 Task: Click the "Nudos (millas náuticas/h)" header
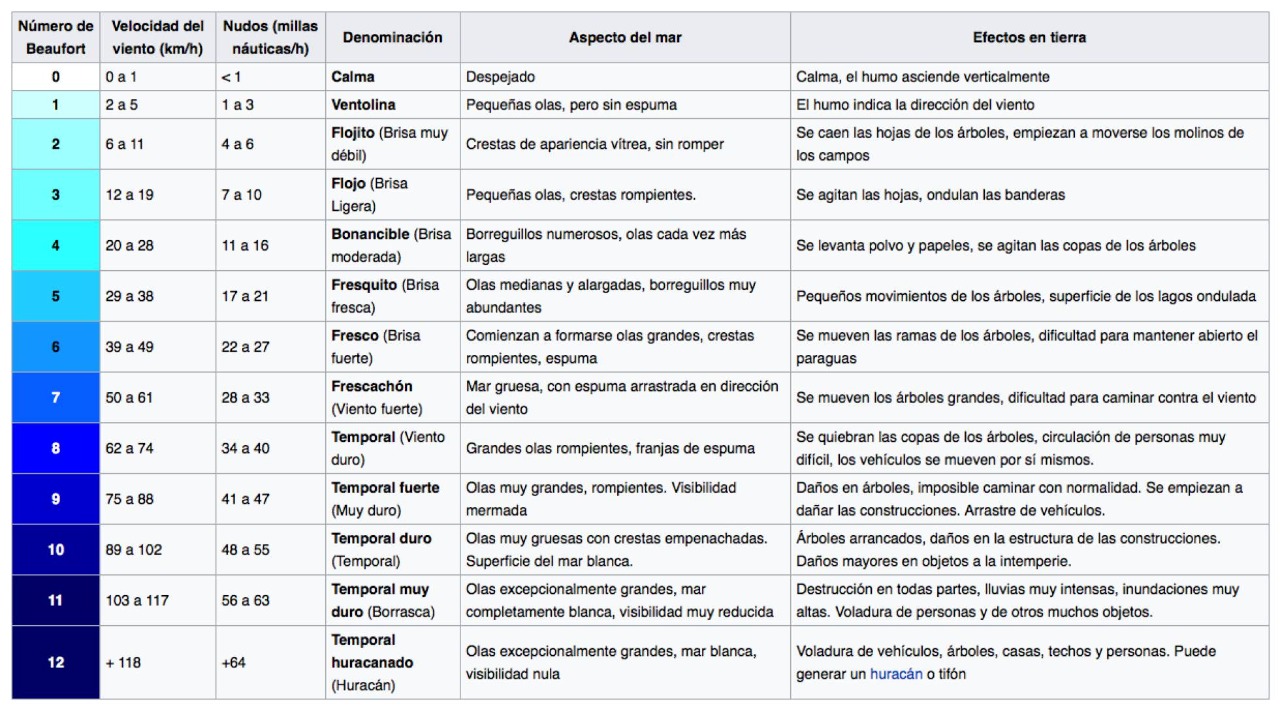pos(270,37)
